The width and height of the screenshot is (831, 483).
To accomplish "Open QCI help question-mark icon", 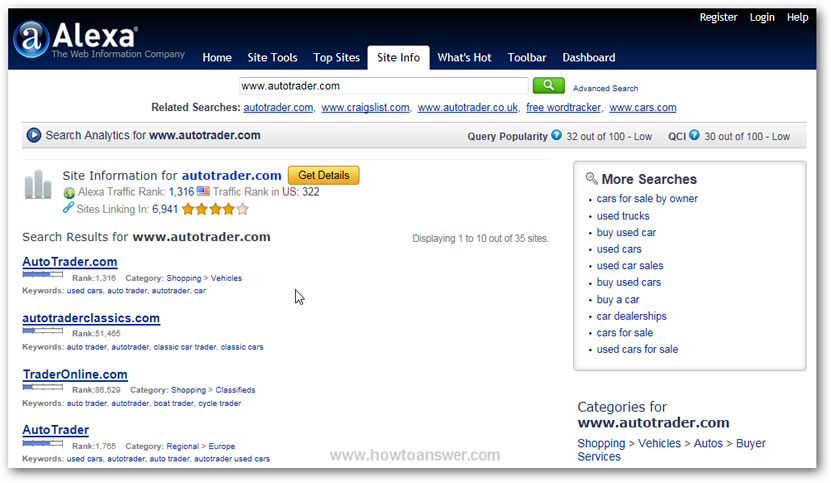I will (694, 135).
